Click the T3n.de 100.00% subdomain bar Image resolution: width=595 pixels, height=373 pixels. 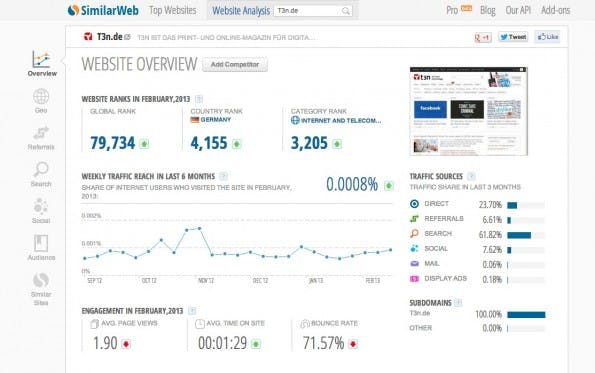[x=526, y=315]
